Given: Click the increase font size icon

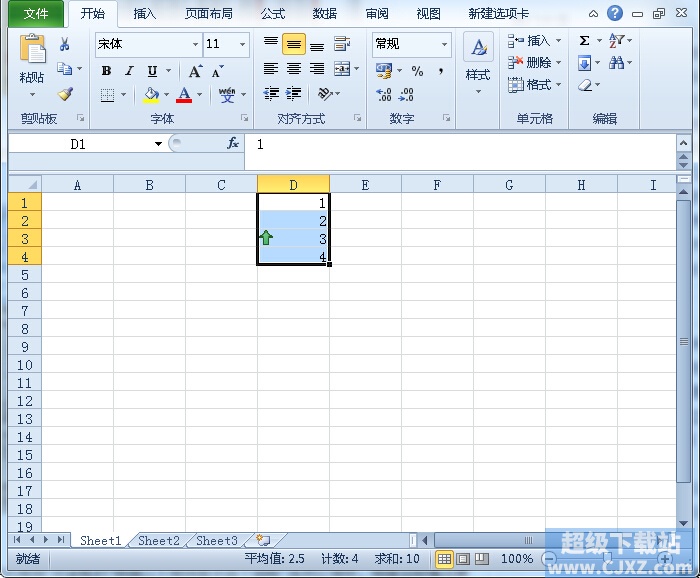Looking at the screenshot, I should [195, 71].
